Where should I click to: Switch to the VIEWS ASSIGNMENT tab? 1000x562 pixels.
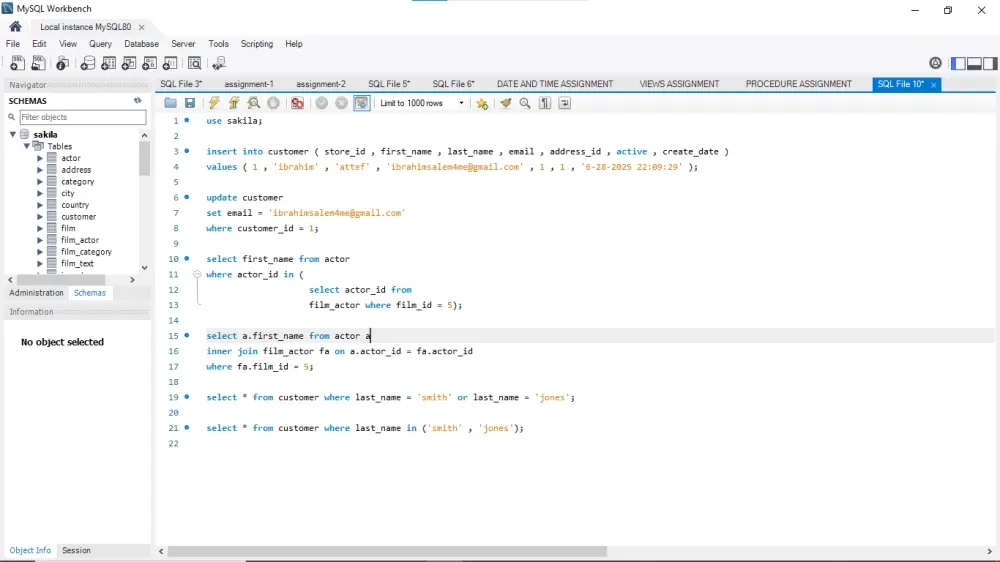[679, 84]
